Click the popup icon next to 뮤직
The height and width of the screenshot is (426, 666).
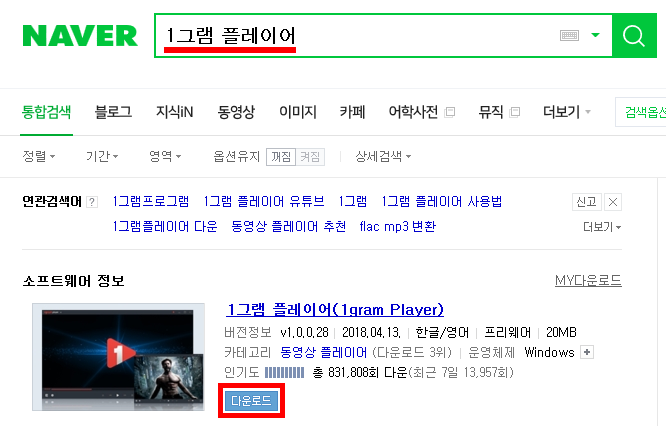point(514,112)
